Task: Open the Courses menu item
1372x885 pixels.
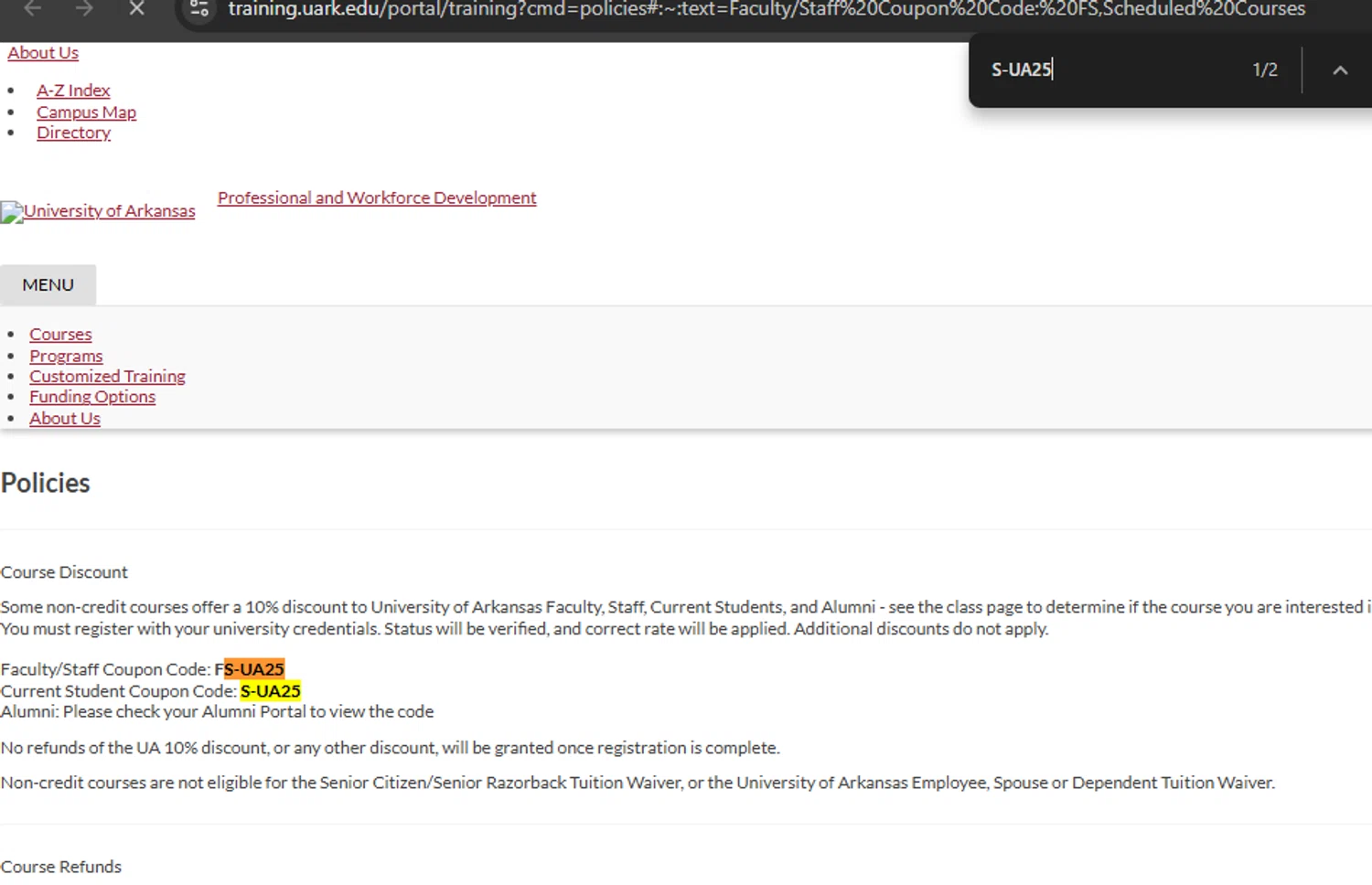Action: pyautogui.click(x=60, y=335)
